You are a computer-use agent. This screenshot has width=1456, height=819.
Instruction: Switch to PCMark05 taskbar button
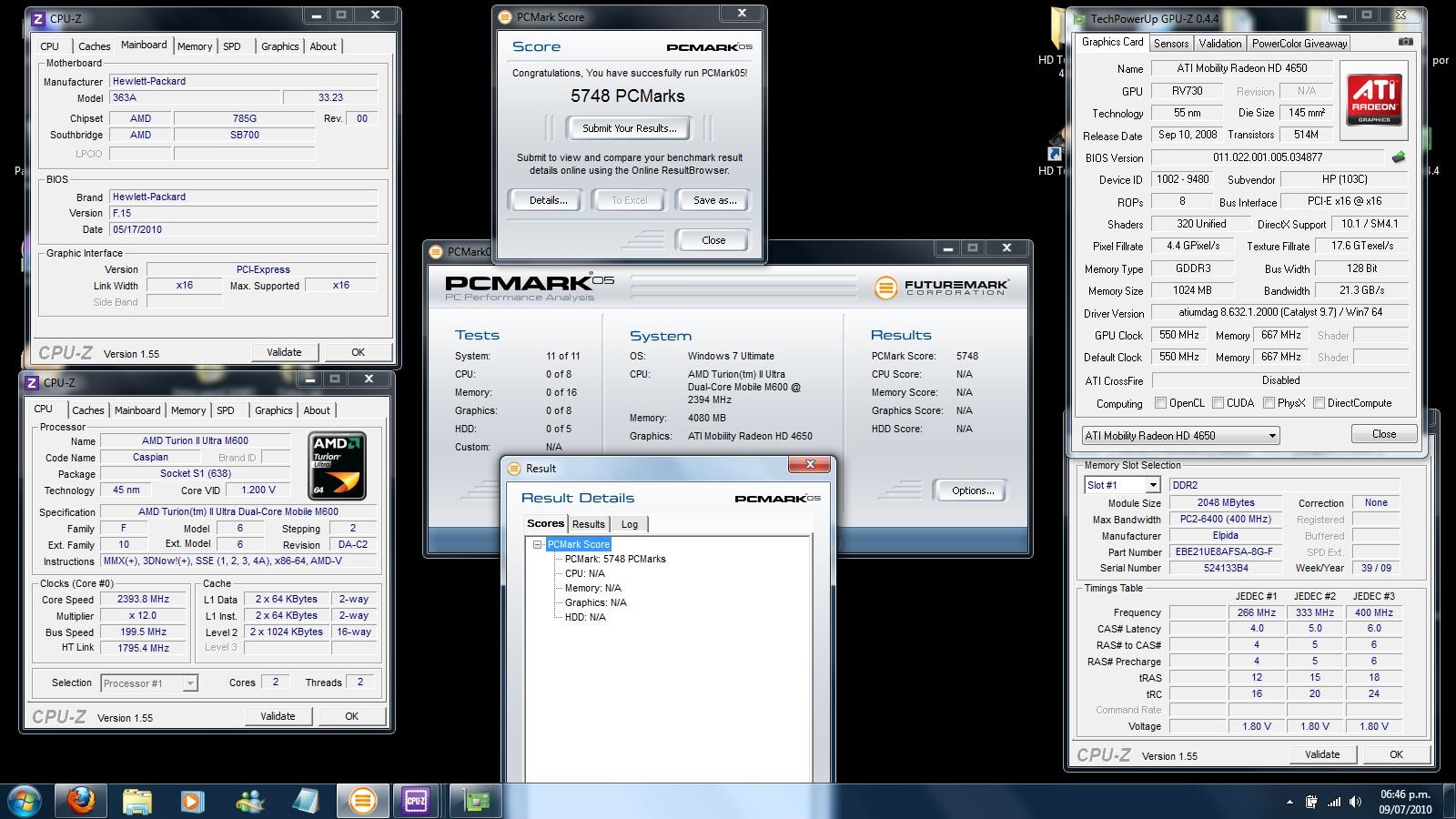click(x=362, y=801)
